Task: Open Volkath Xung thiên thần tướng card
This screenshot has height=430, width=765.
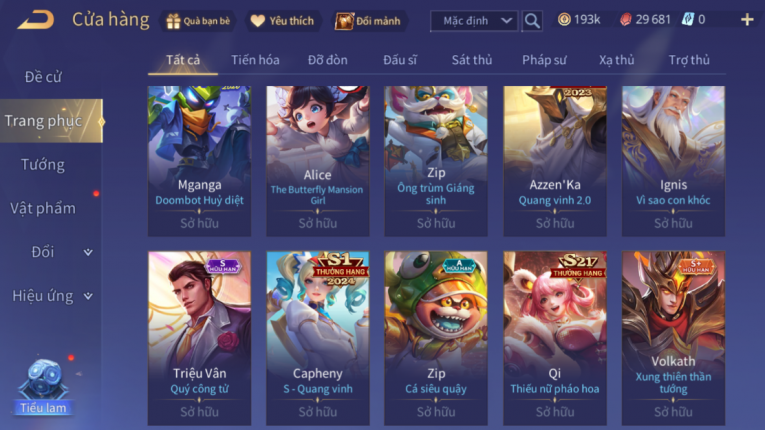Action: coord(673,338)
